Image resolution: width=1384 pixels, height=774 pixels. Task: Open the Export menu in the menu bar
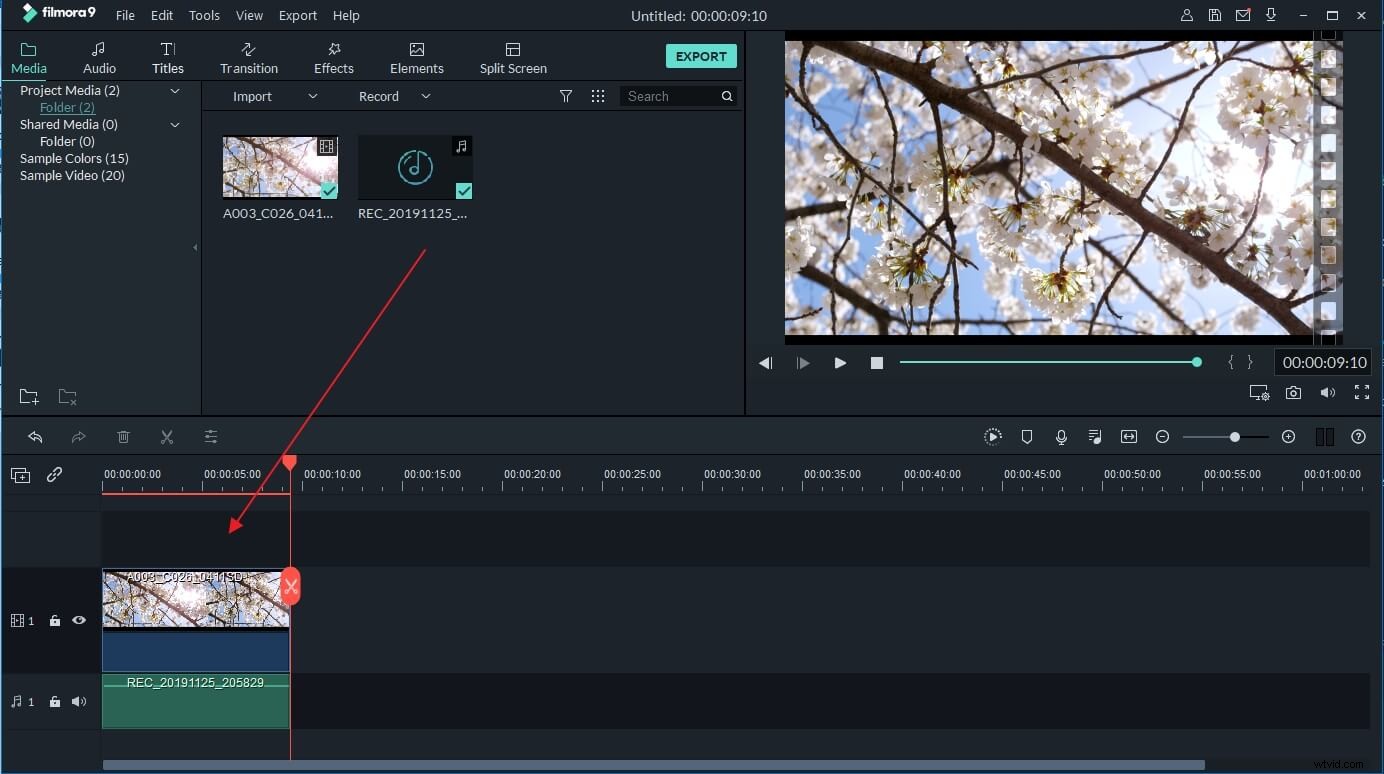pos(297,15)
